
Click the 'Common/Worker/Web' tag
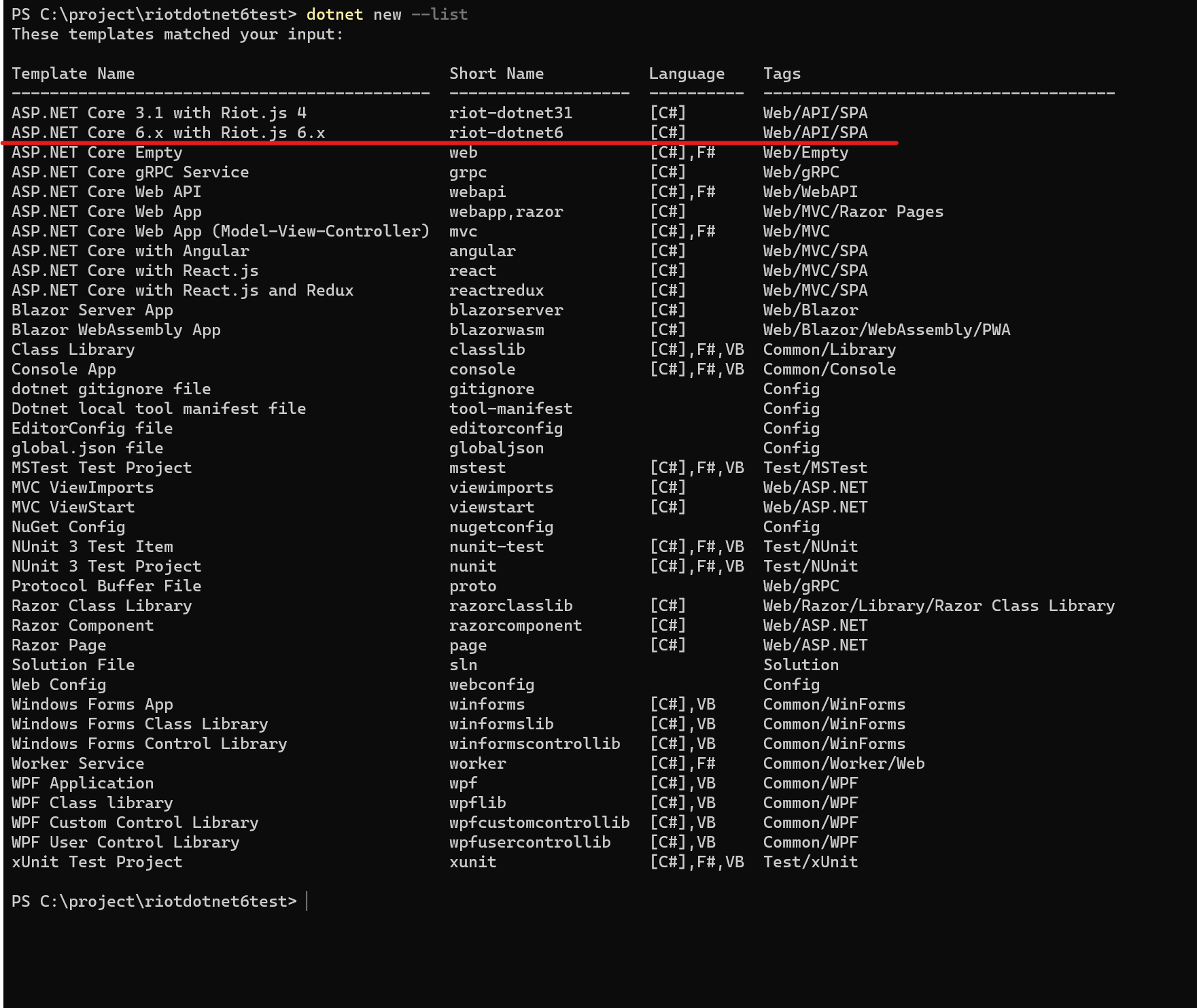844,763
